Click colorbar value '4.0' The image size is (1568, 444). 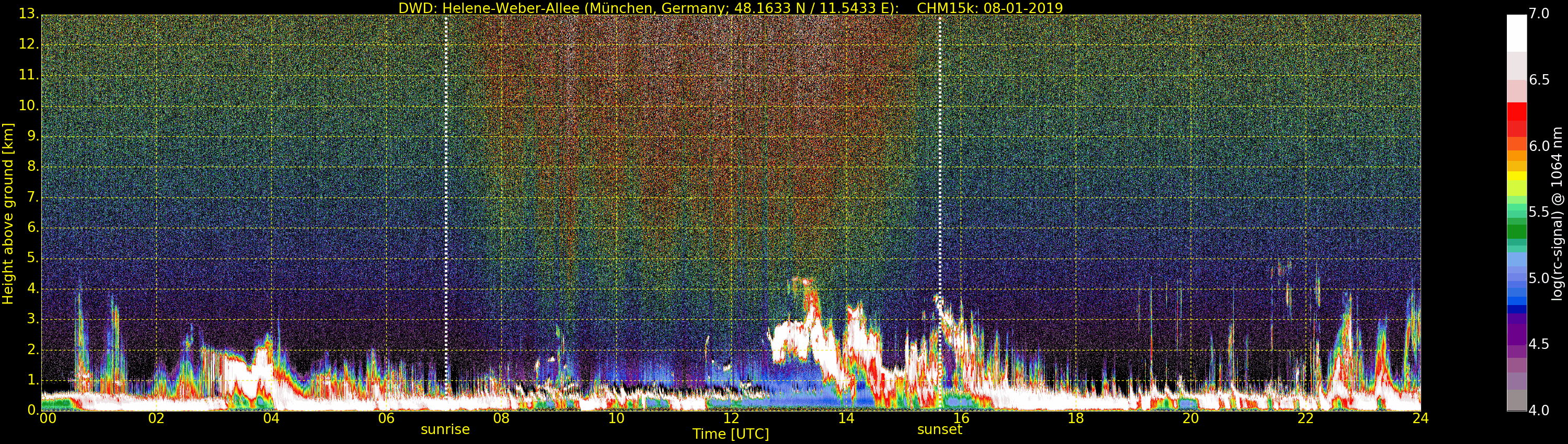pos(1539,411)
